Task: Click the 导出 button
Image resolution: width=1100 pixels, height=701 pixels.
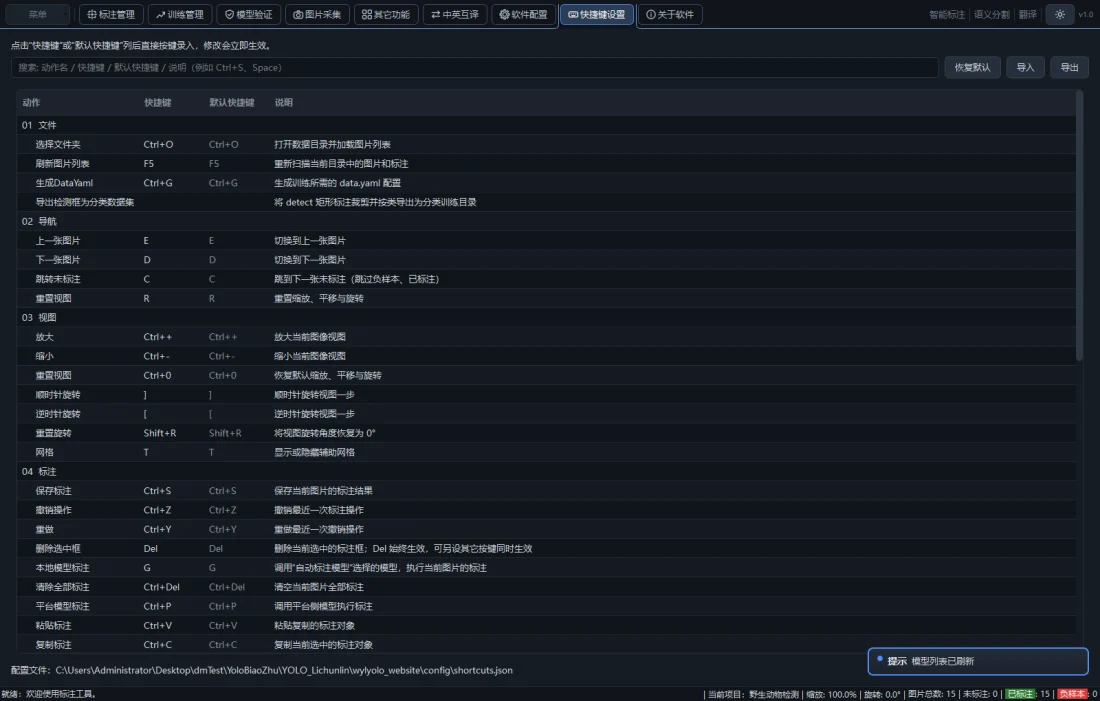Action: (x=1069, y=67)
